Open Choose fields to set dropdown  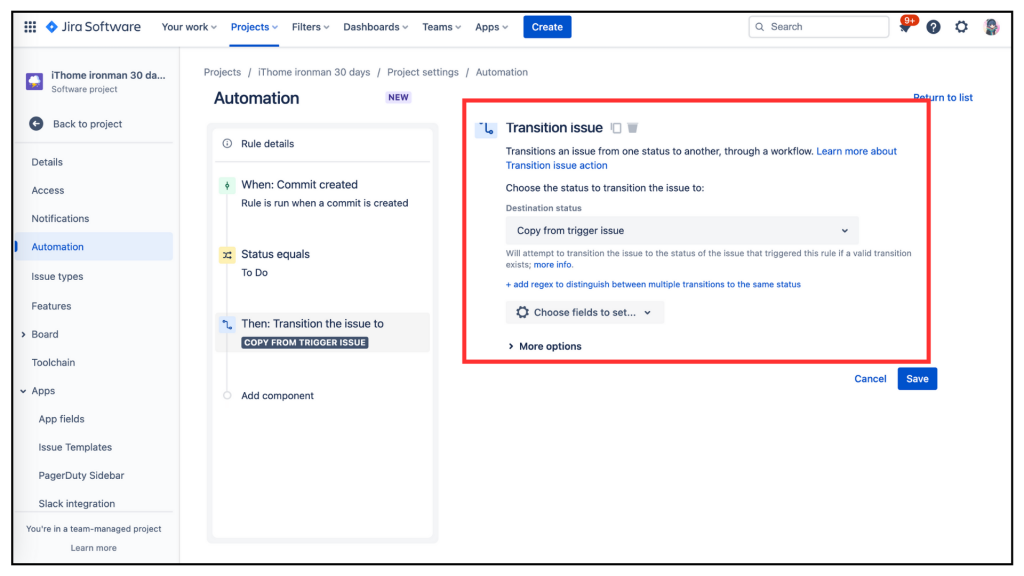[x=584, y=312]
